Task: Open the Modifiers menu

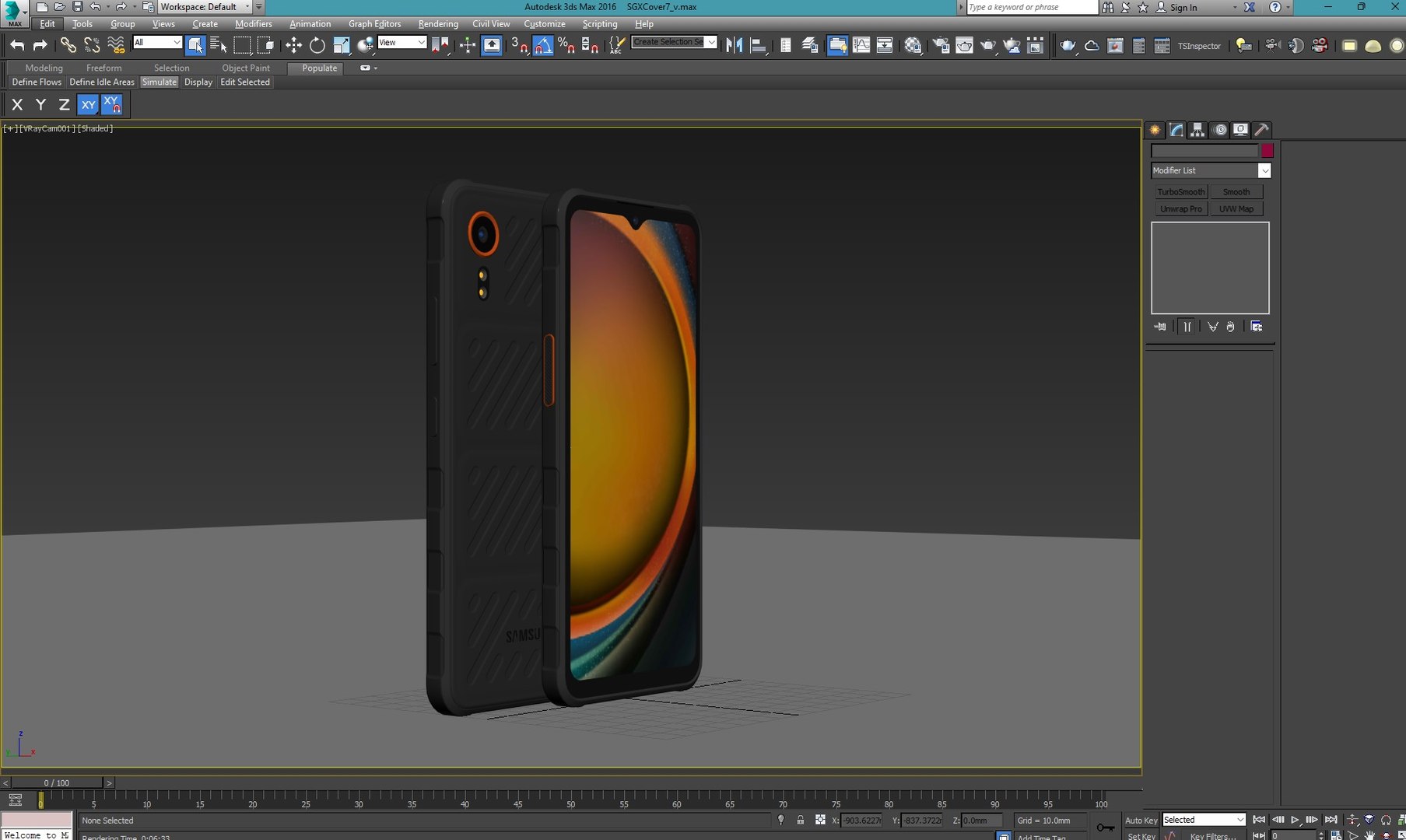Action: pos(254,24)
